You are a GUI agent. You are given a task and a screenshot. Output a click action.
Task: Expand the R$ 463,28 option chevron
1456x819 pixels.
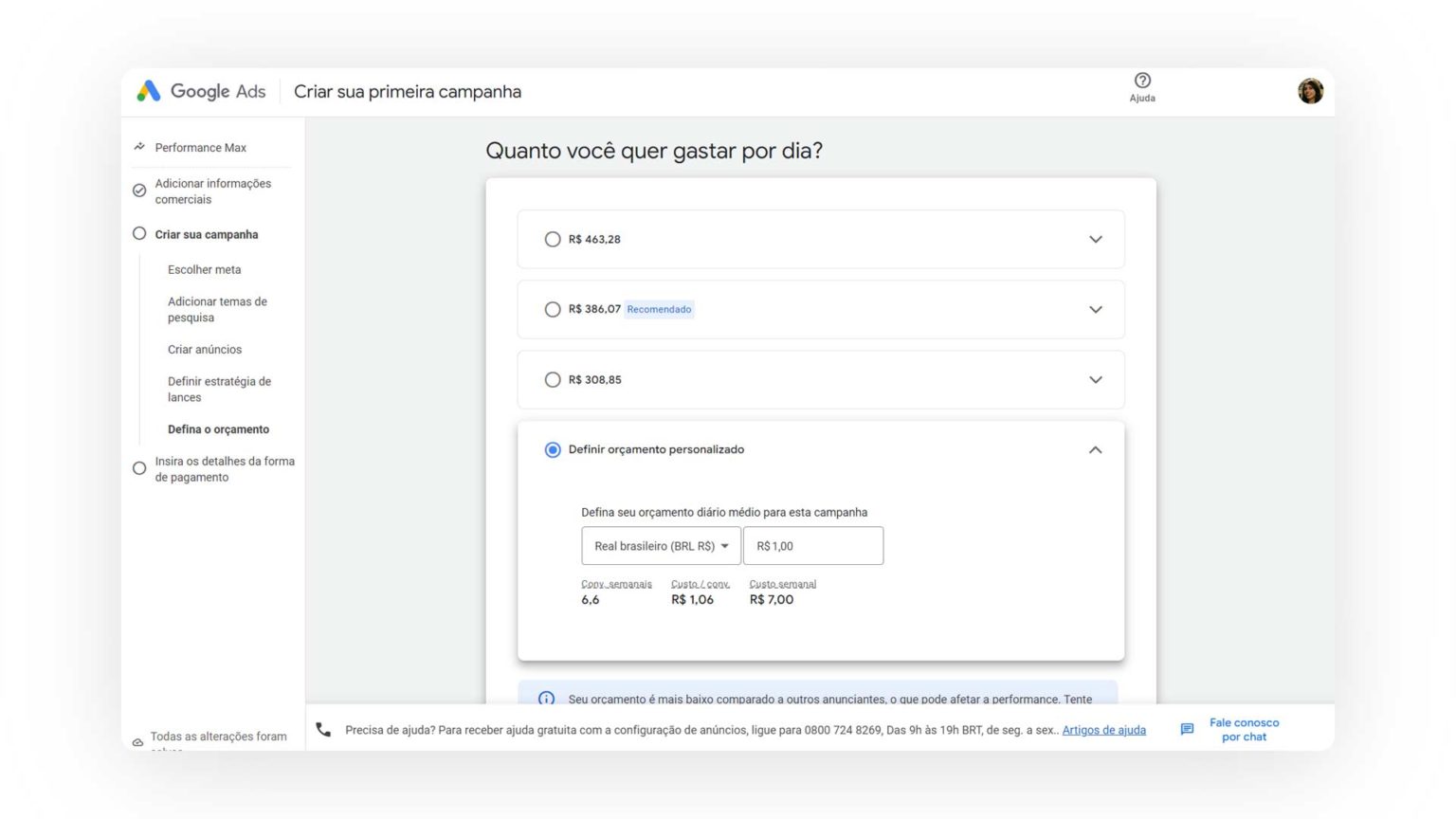pyautogui.click(x=1095, y=239)
